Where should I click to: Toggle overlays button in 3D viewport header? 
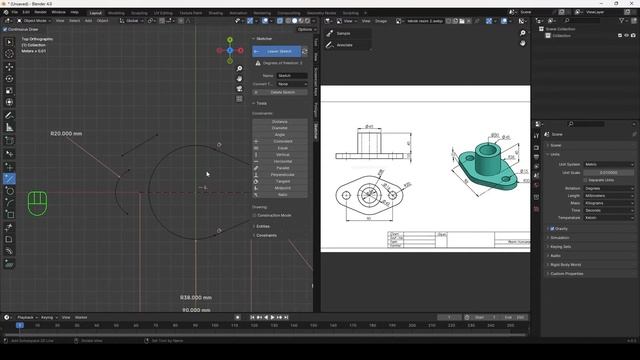tap(265, 20)
